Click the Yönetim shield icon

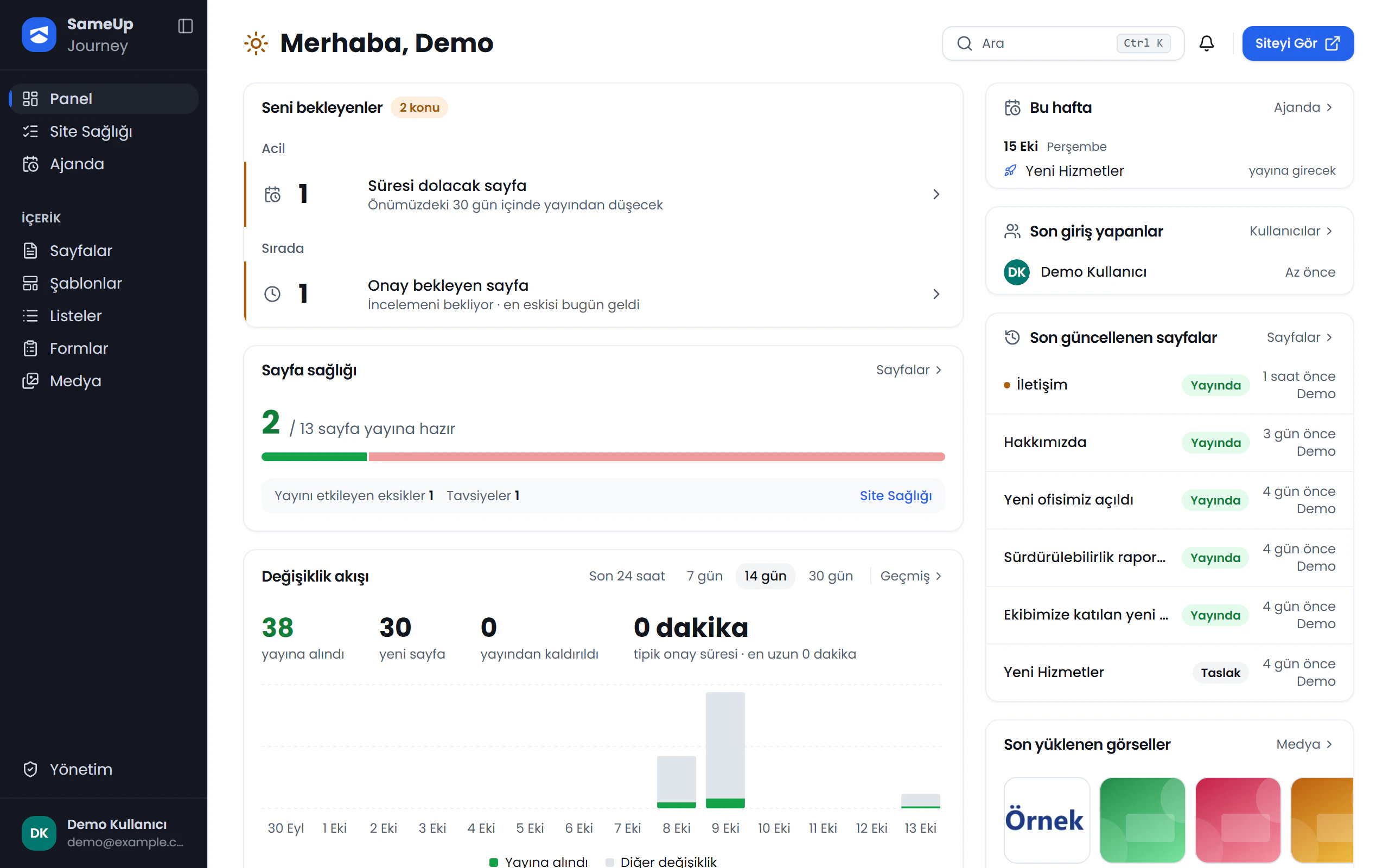30,769
